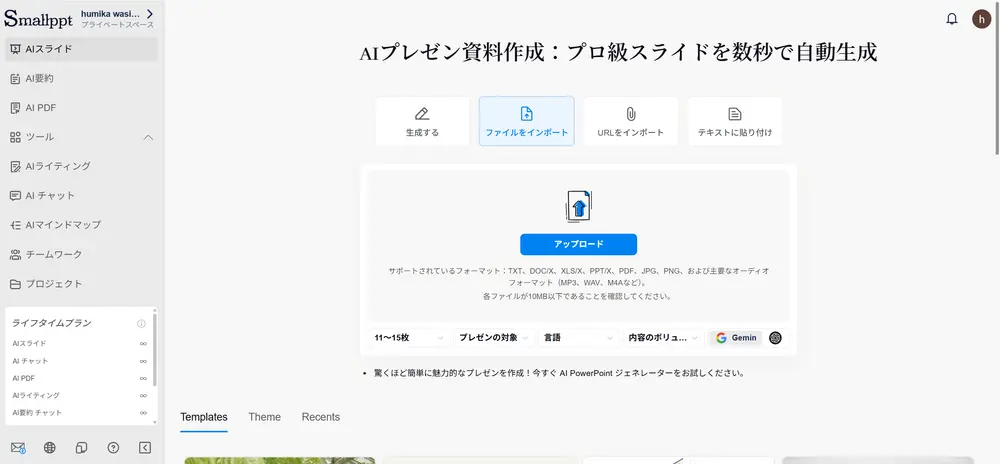Click the Smallppt logo
Viewport: 1000px width, 464px height.
coord(38,18)
